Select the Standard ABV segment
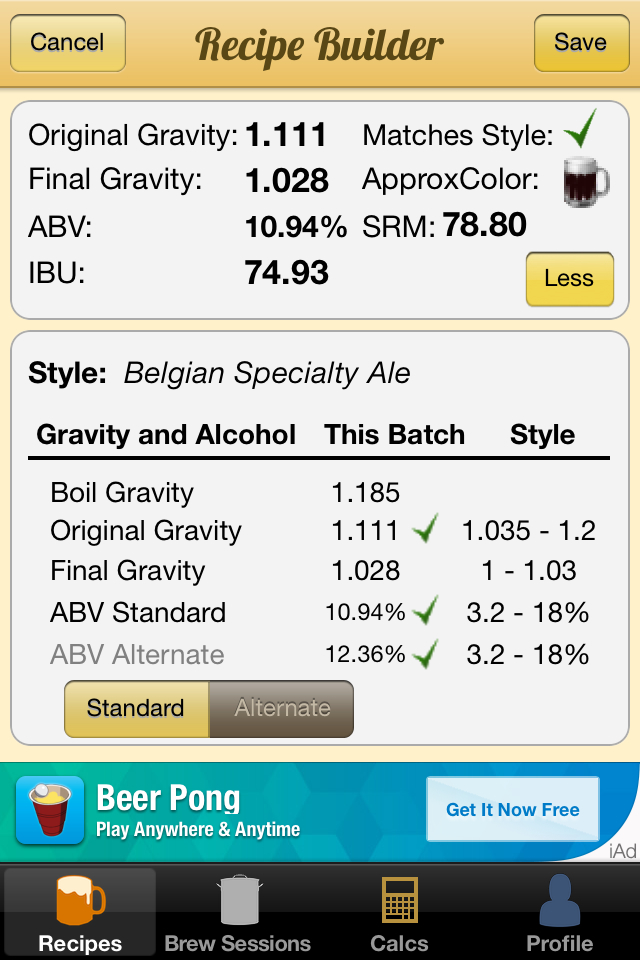640x960 pixels. [x=137, y=708]
